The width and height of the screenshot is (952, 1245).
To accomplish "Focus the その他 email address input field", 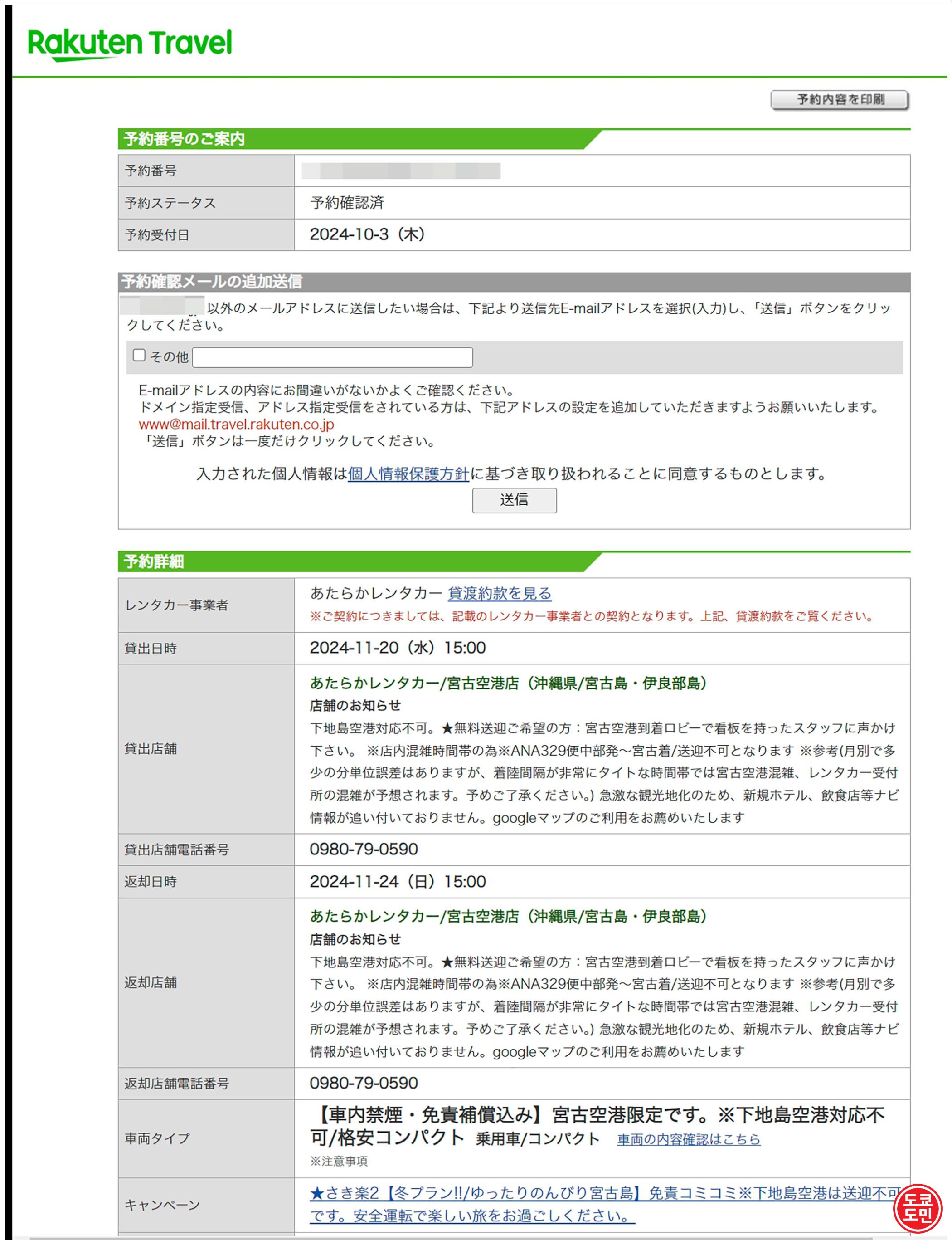I will (332, 357).
